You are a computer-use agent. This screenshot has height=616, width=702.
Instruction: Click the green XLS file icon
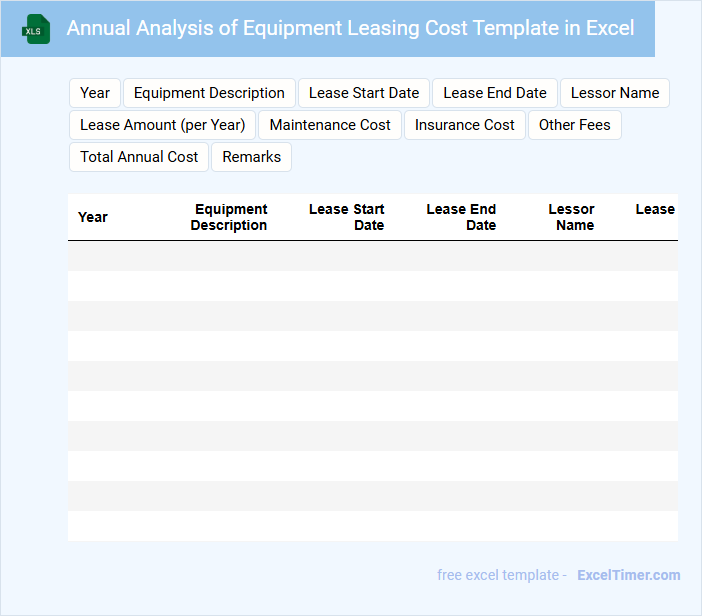(x=36, y=29)
